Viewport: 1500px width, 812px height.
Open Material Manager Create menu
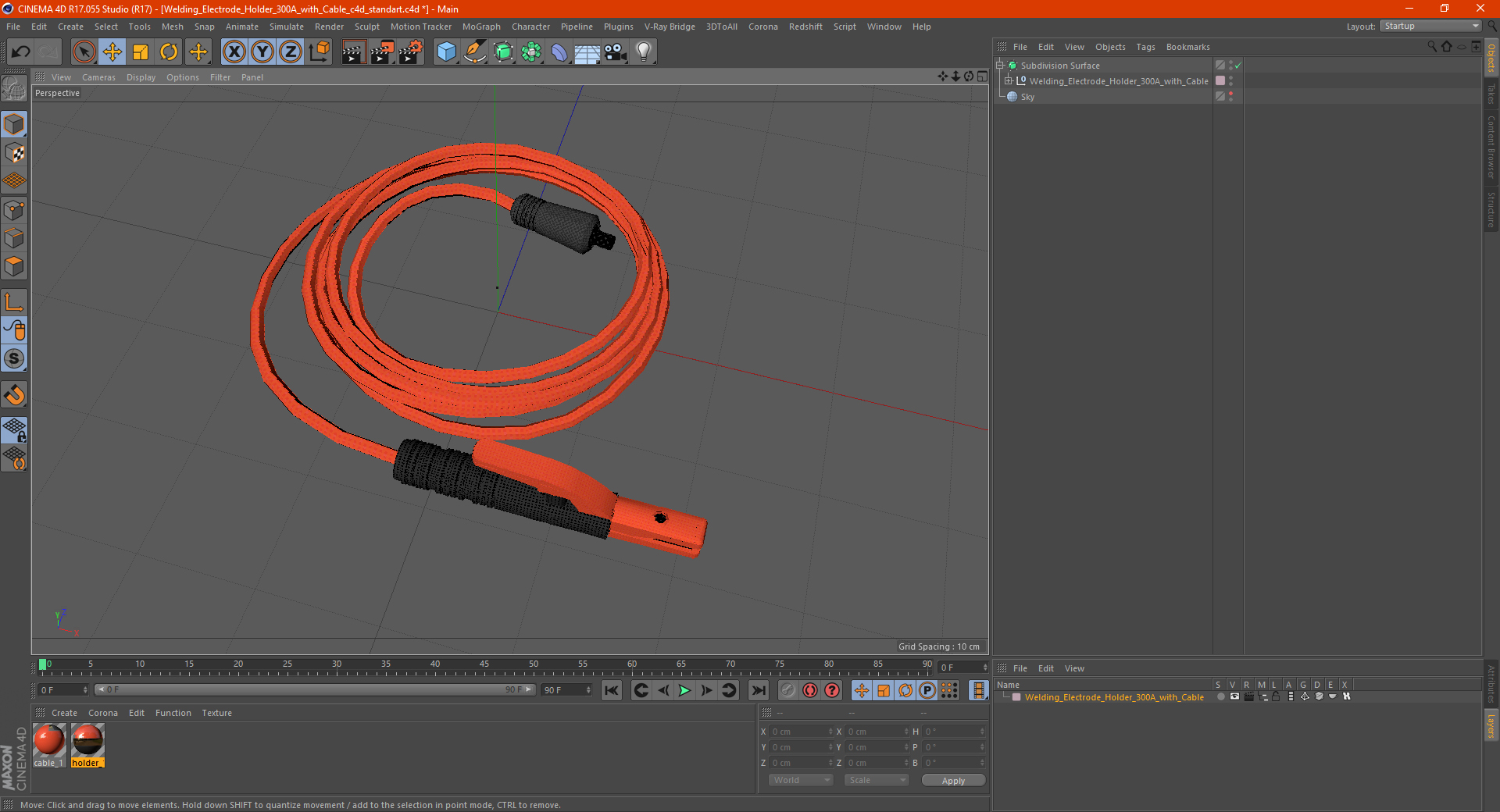click(64, 713)
